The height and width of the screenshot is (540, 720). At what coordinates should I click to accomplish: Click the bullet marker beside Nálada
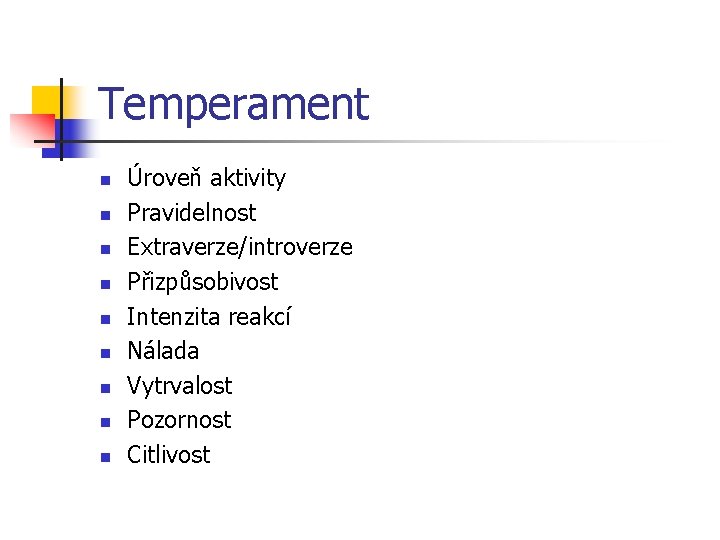point(102,354)
